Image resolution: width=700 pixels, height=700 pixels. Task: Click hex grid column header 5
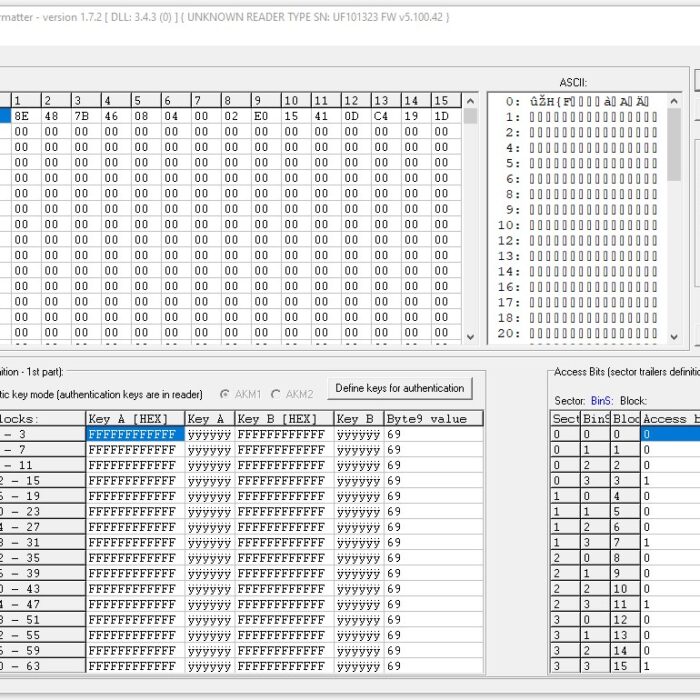pos(146,100)
